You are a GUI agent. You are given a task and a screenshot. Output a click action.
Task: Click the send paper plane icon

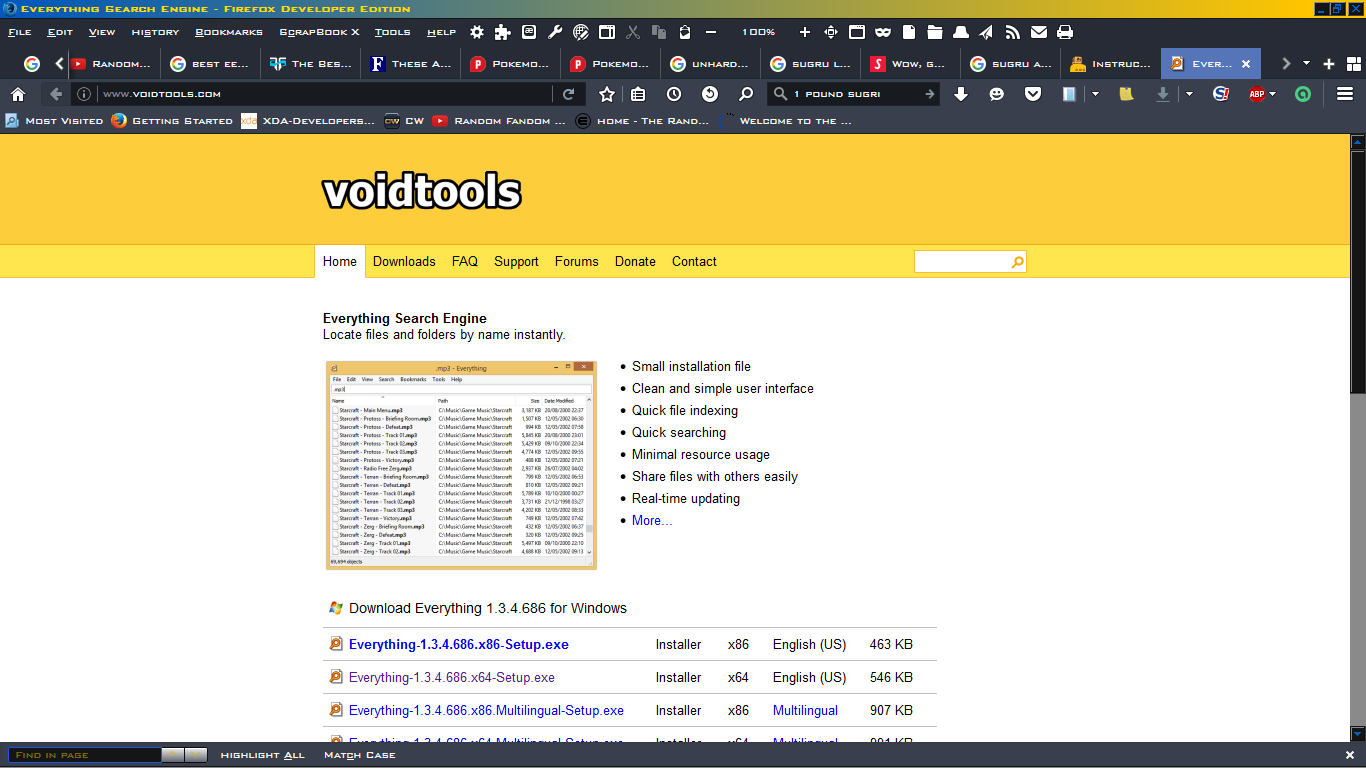(x=987, y=32)
